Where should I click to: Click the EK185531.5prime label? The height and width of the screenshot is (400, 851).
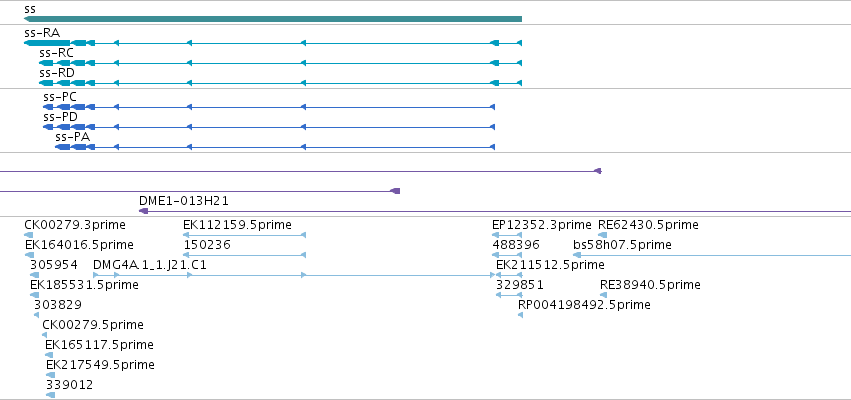[x=84, y=285]
